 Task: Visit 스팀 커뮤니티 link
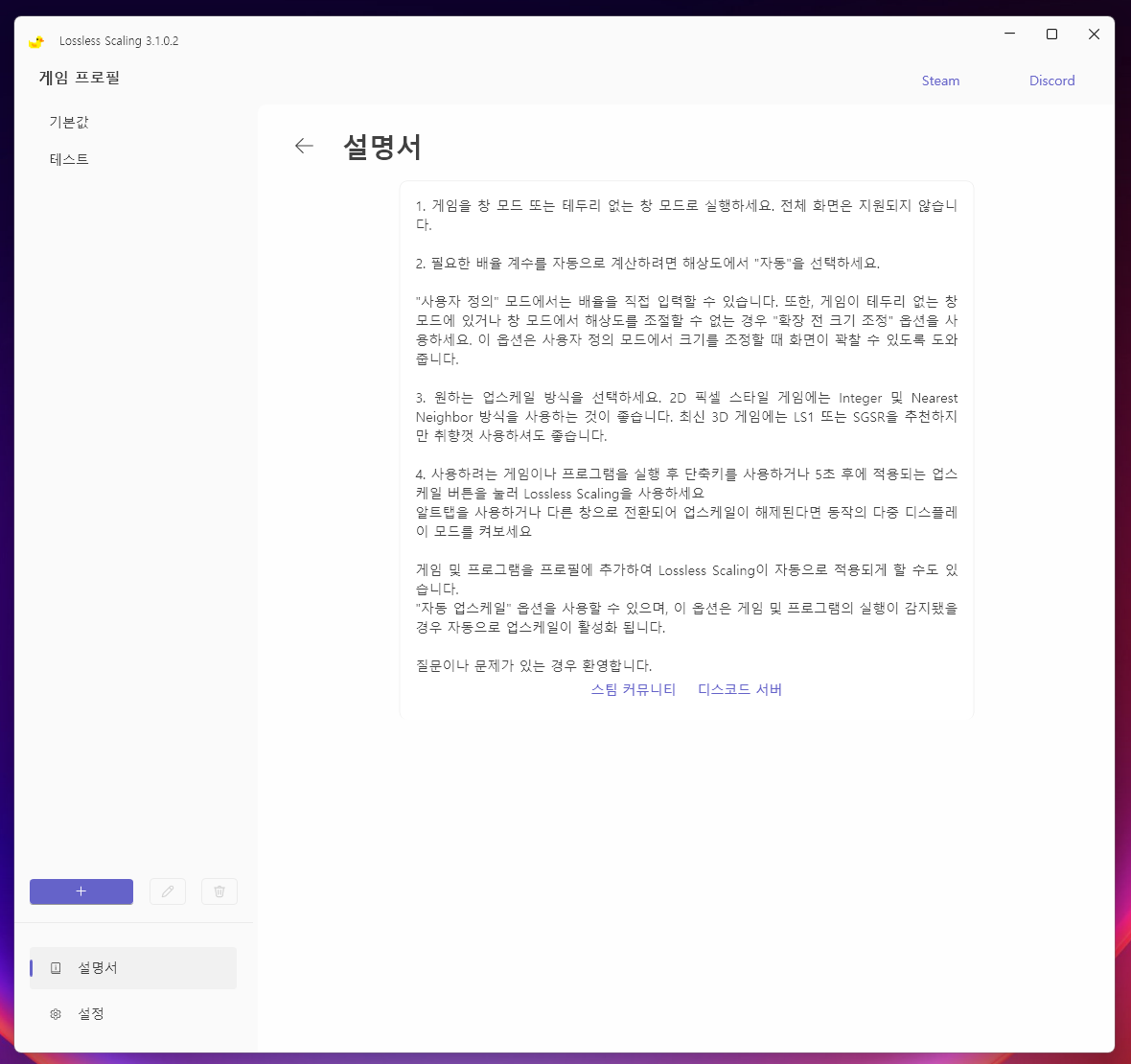click(634, 689)
